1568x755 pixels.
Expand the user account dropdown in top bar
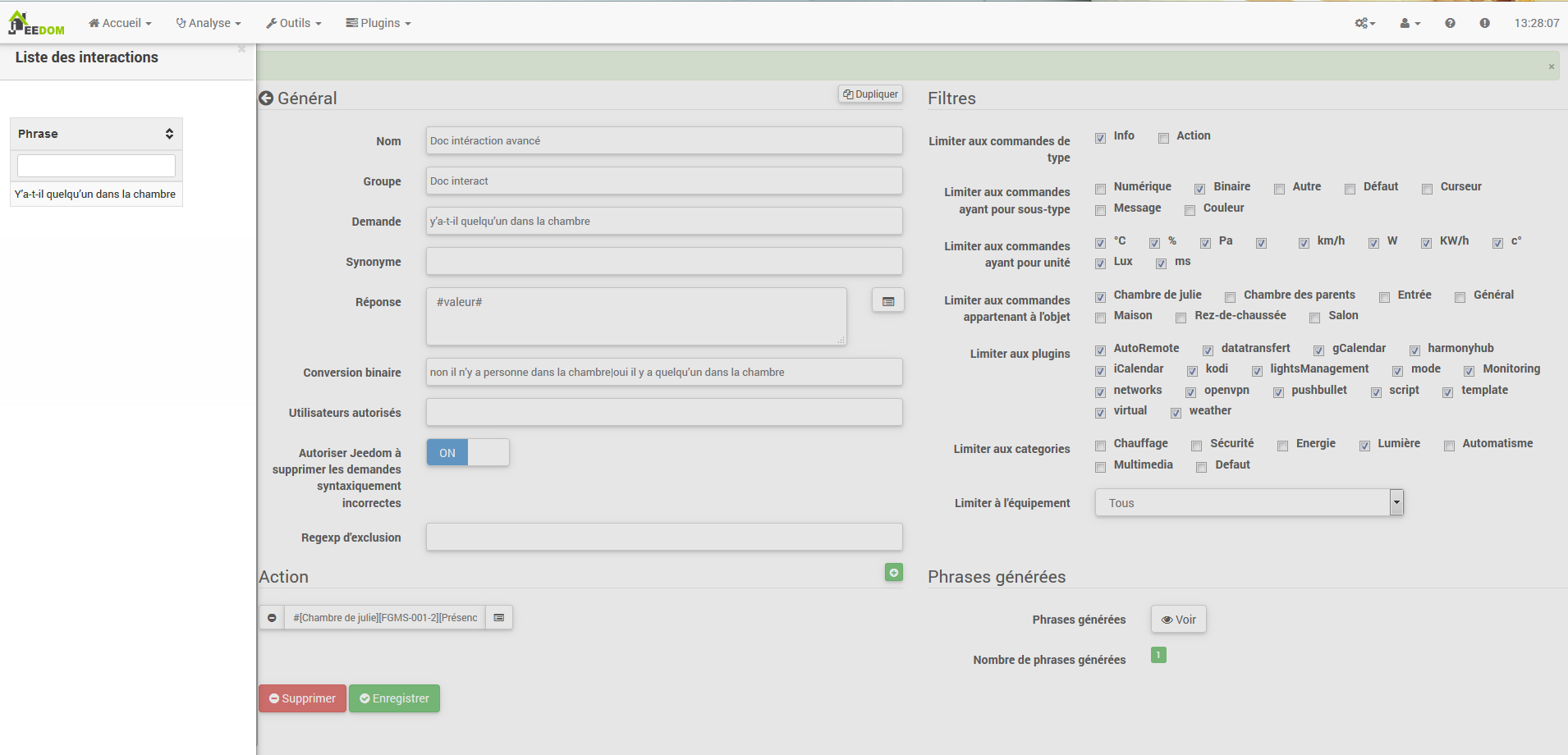coord(1410,23)
